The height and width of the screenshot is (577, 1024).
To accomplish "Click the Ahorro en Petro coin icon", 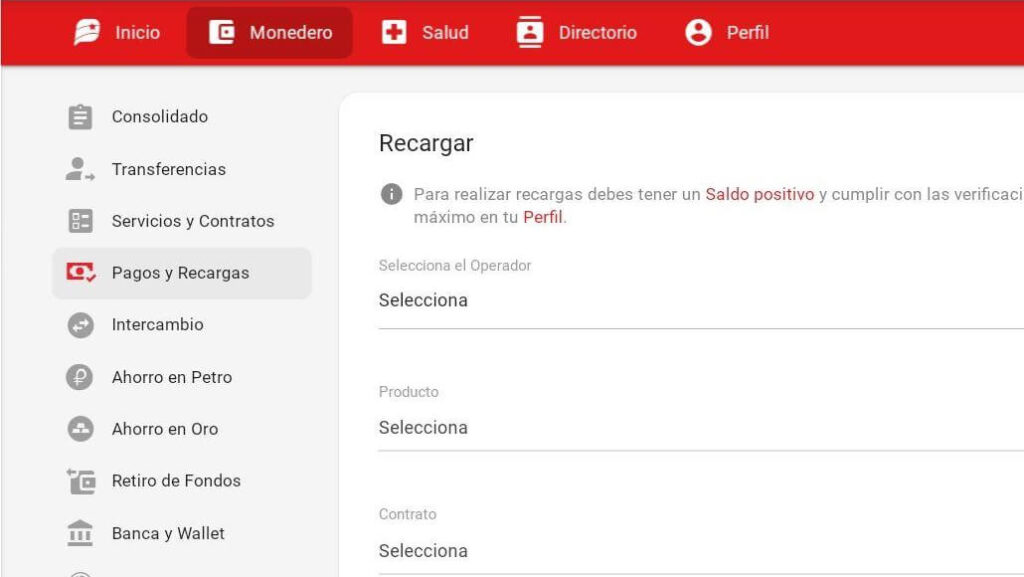I will (80, 377).
